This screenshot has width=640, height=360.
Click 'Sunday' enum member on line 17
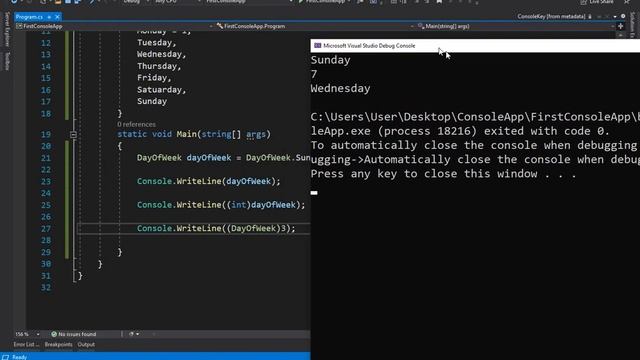coord(152,101)
